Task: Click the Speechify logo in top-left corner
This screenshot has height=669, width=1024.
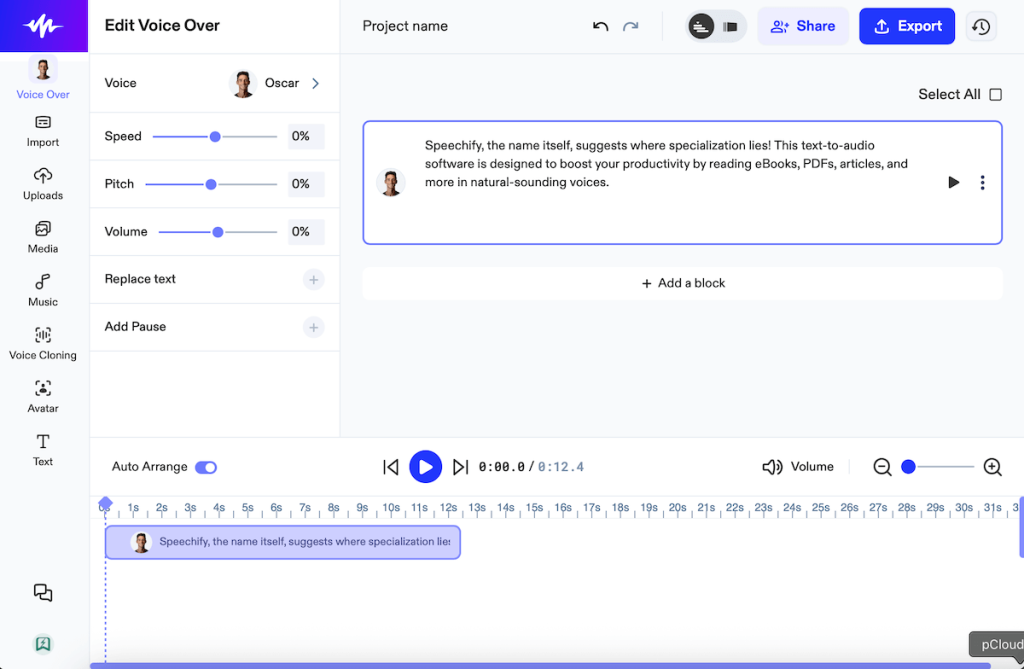Action: pos(43,26)
